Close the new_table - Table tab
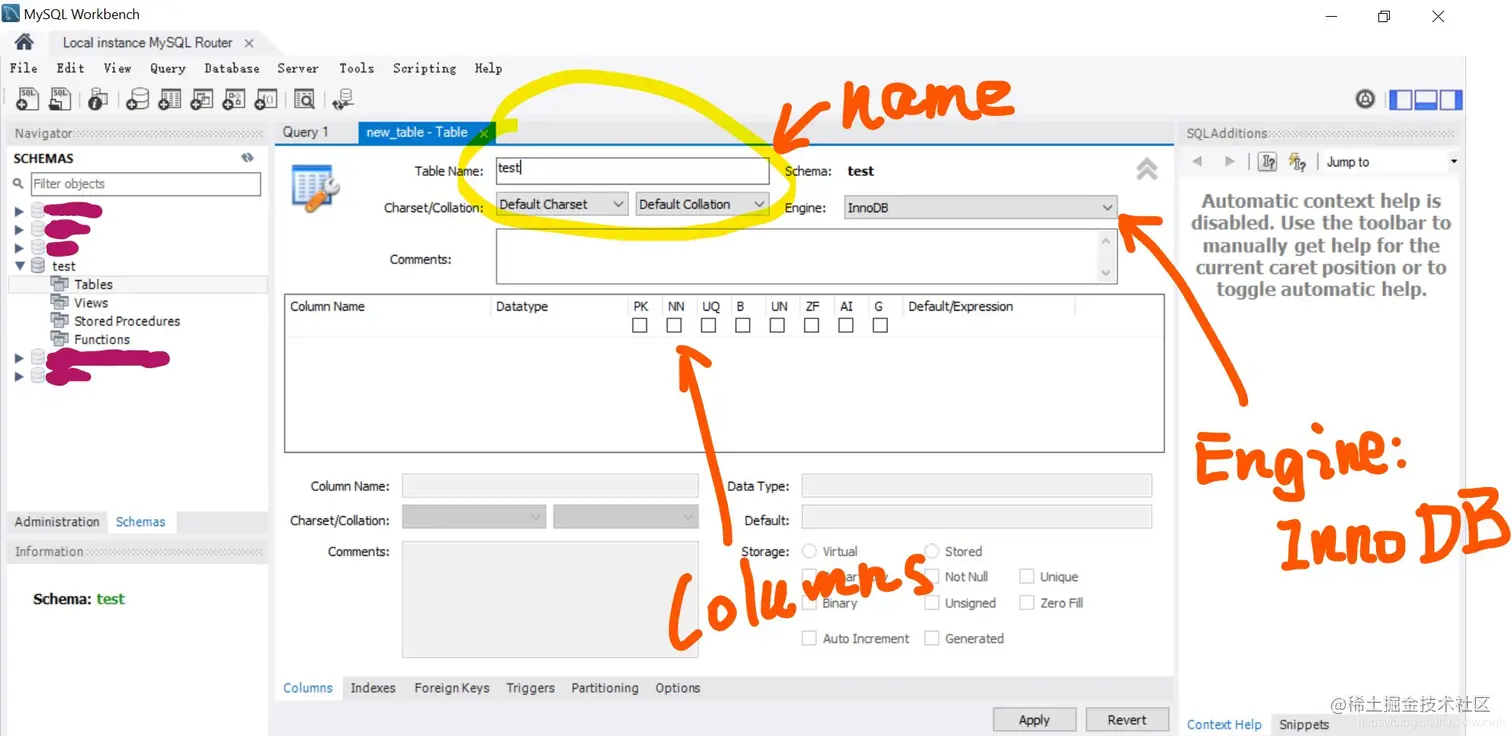The width and height of the screenshot is (1512, 736). [483, 132]
